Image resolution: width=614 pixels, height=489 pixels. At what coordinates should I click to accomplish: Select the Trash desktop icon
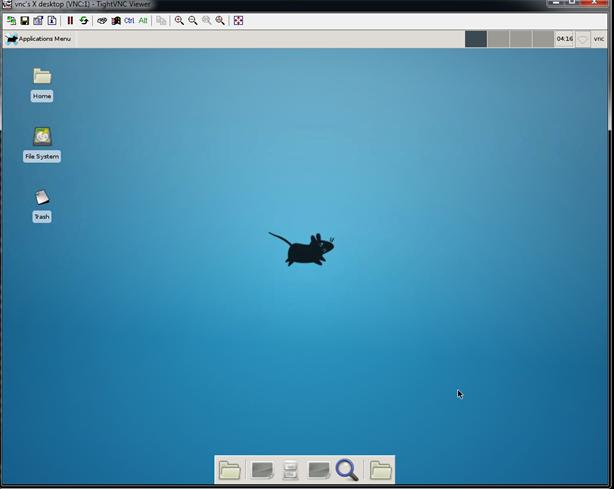(42, 198)
